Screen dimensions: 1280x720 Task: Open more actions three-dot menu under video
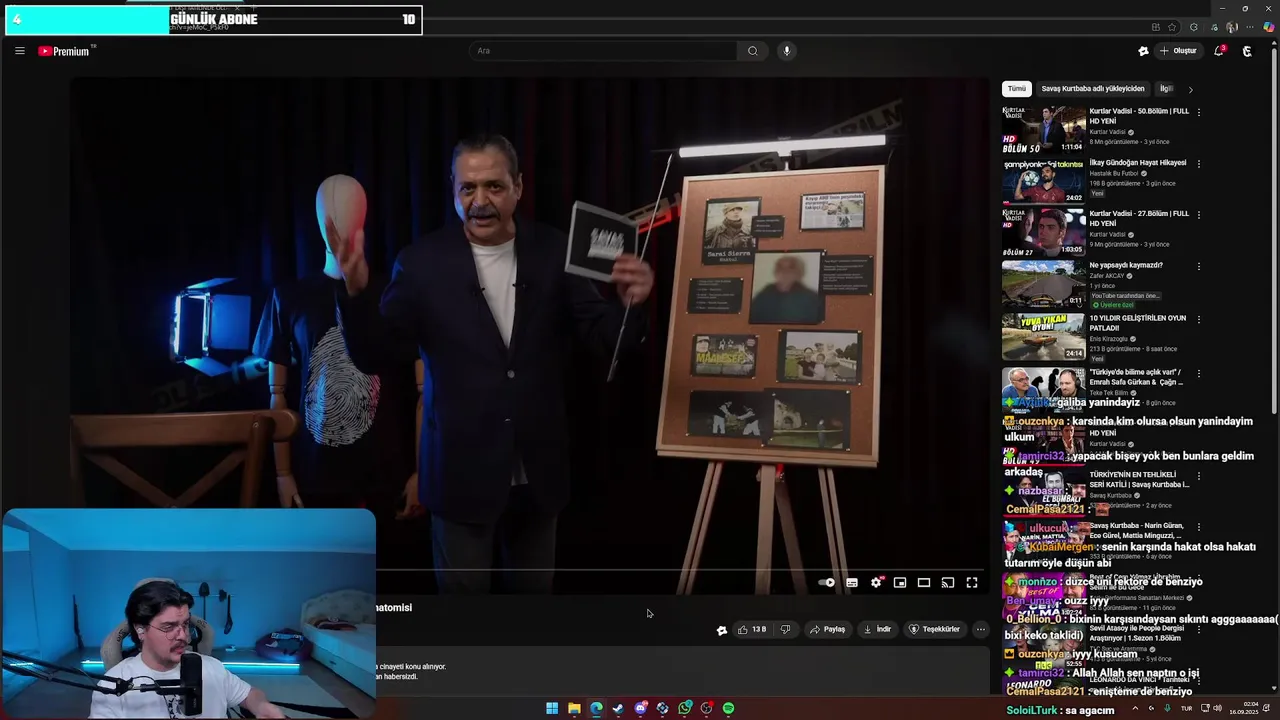980,629
